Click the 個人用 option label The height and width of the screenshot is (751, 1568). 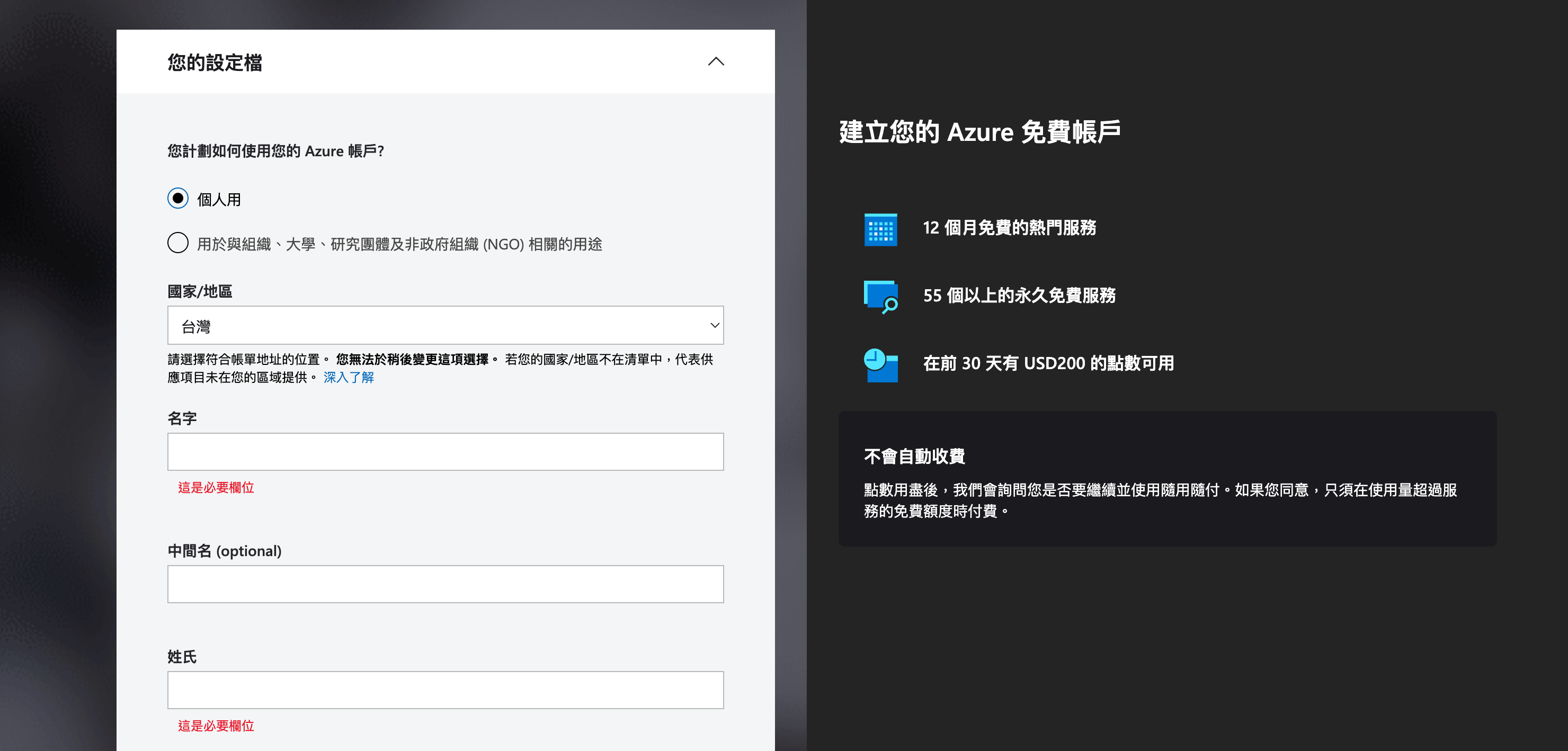click(219, 200)
